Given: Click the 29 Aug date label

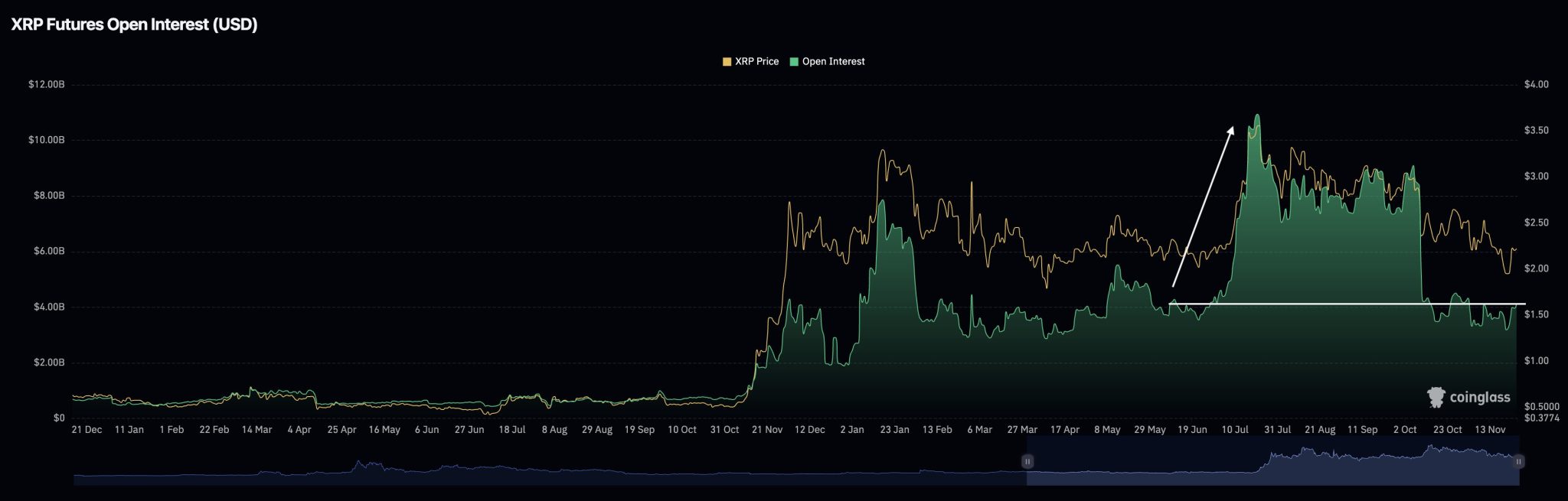Looking at the screenshot, I should point(597,430).
